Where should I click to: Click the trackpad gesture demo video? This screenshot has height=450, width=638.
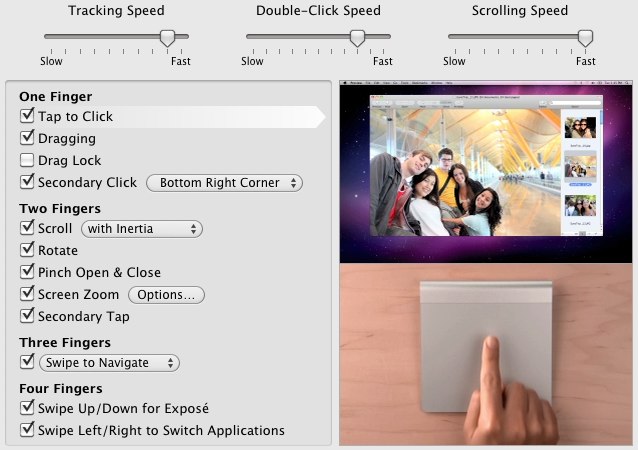coord(488,265)
